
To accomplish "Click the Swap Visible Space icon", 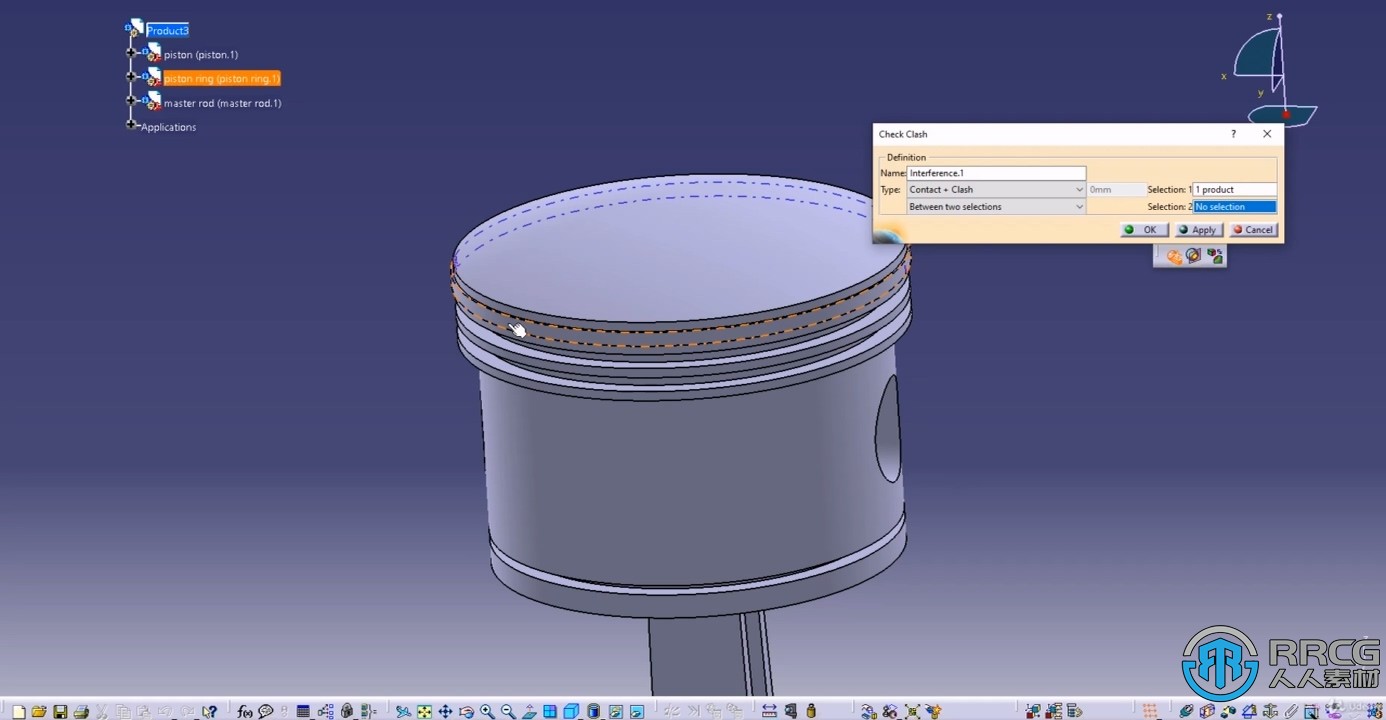I will (x=636, y=712).
